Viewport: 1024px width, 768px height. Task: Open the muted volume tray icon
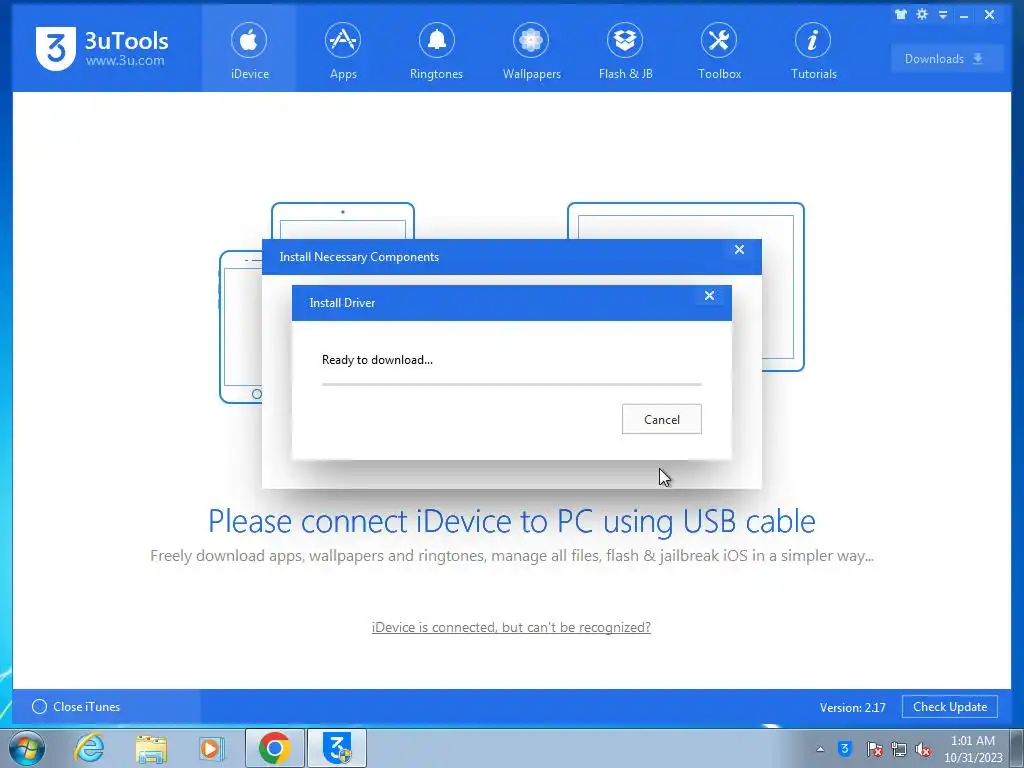tap(923, 749)
